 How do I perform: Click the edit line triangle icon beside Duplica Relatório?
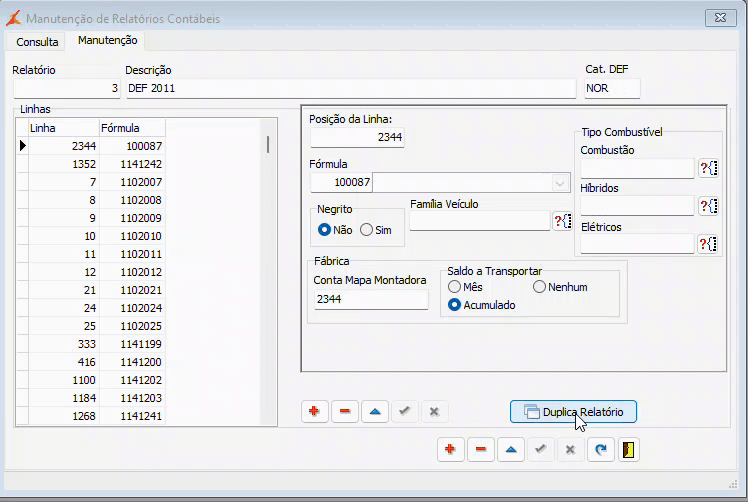click(x=375, y=411)
